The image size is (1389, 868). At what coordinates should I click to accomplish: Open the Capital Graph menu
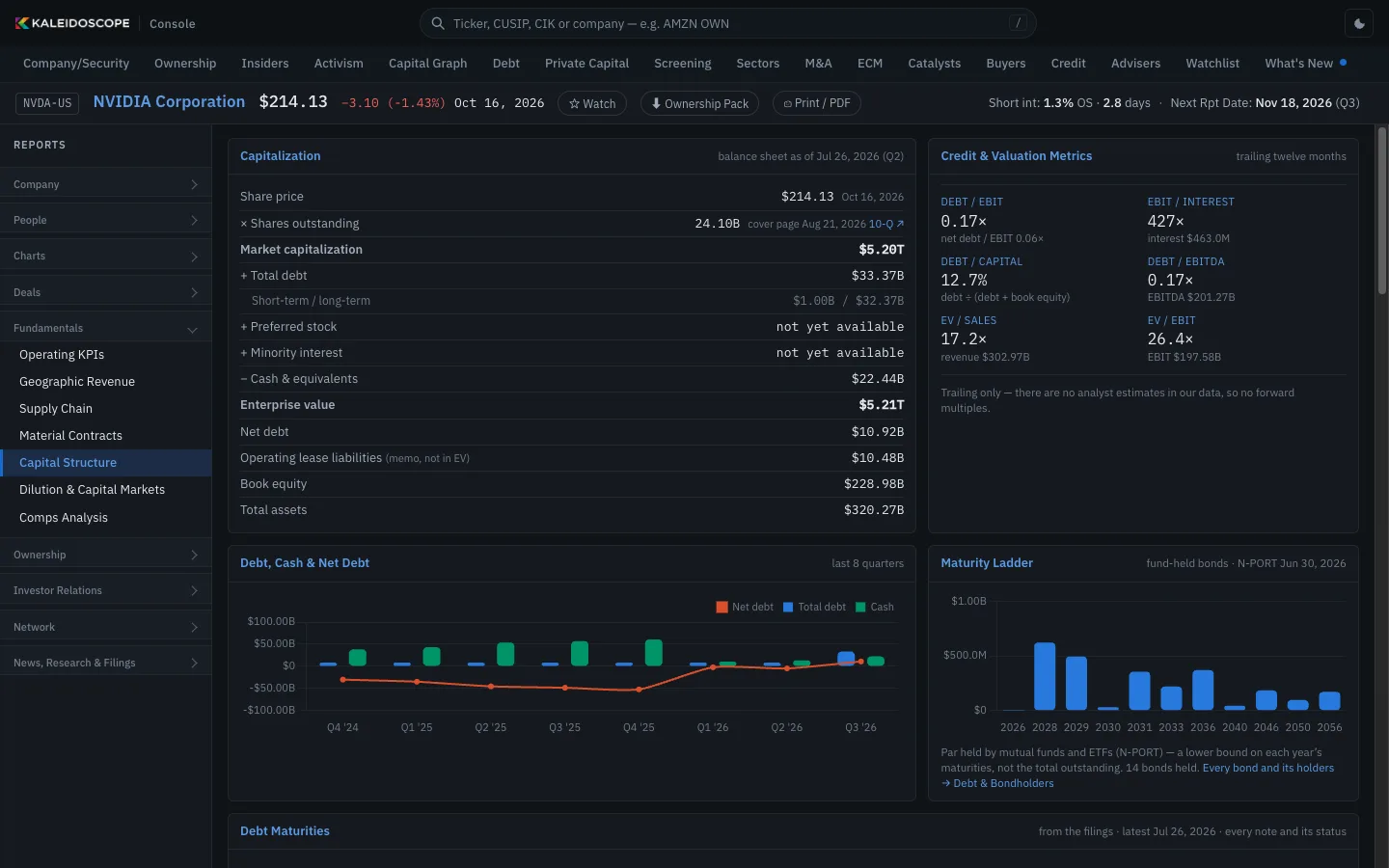click(428, 64)
